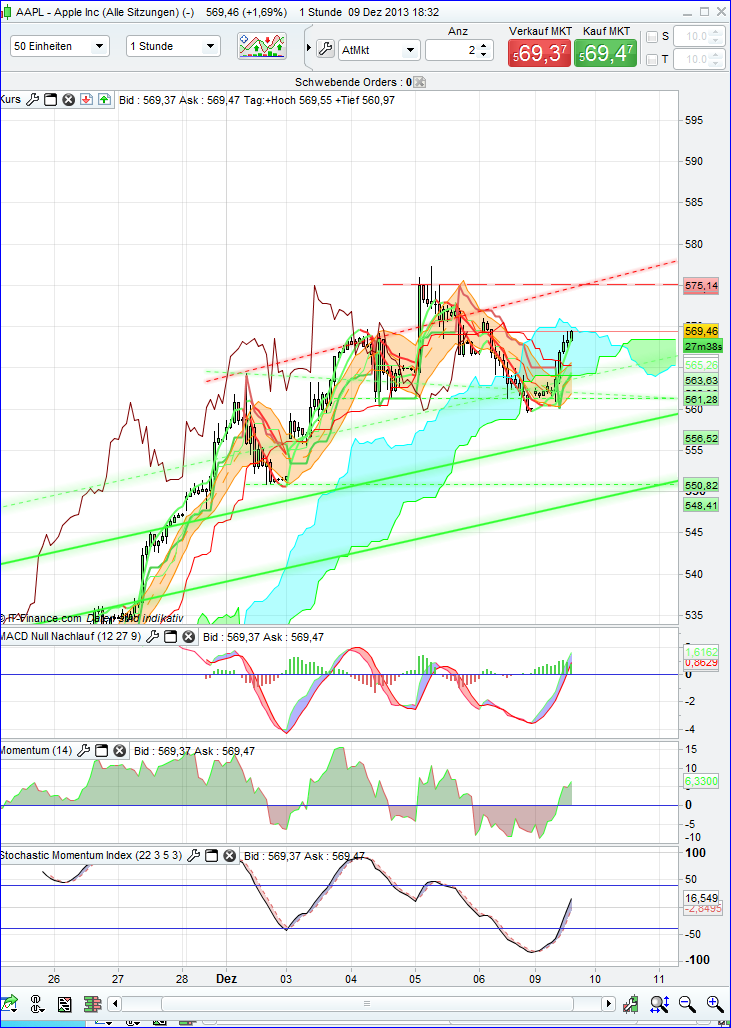Remove the Stochastic Momentum Index indicator
This screenshot has height=1028, width=731.
[229, 856]
